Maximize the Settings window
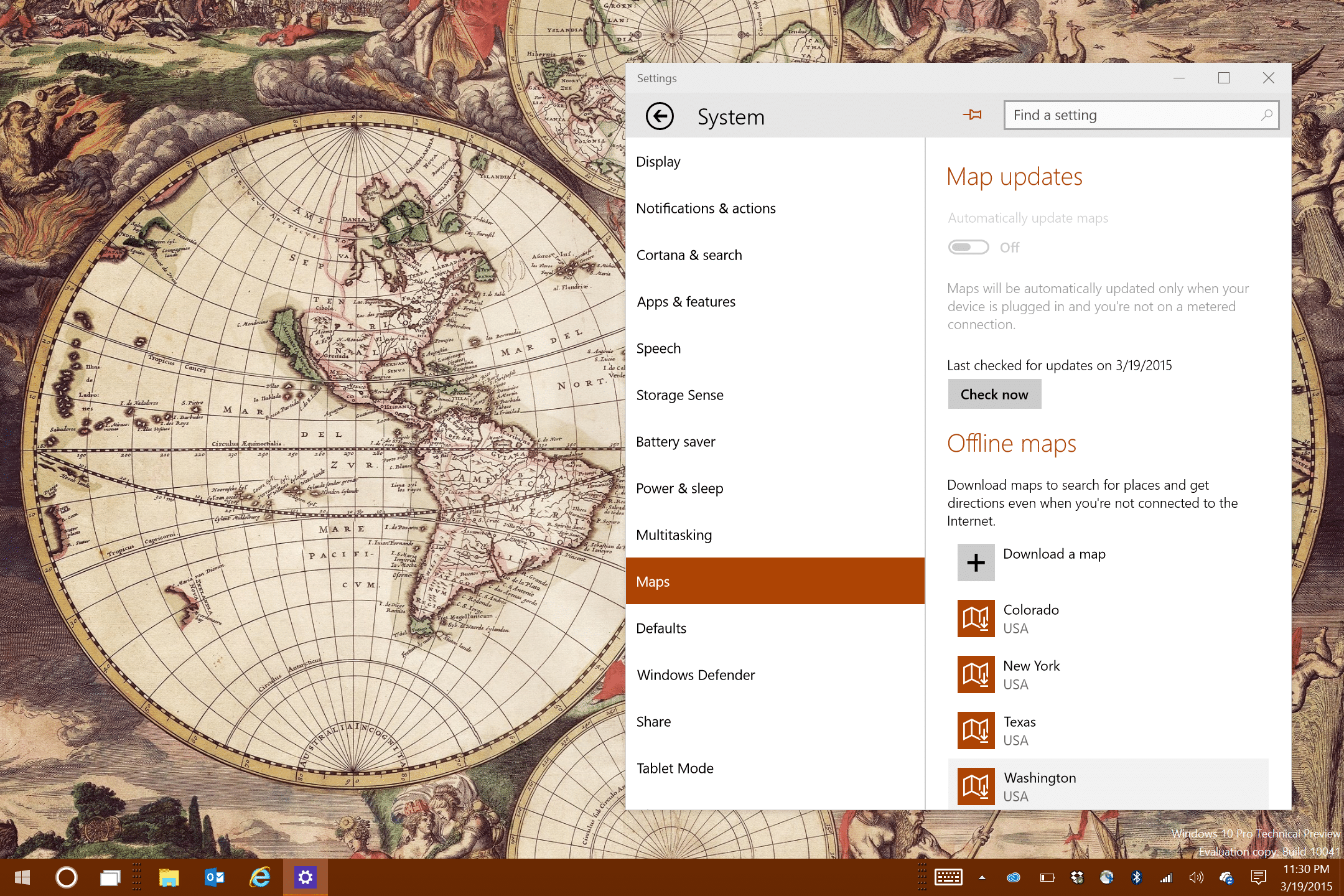Screen dimensions: 1344x896 (x=1224, y=78)
